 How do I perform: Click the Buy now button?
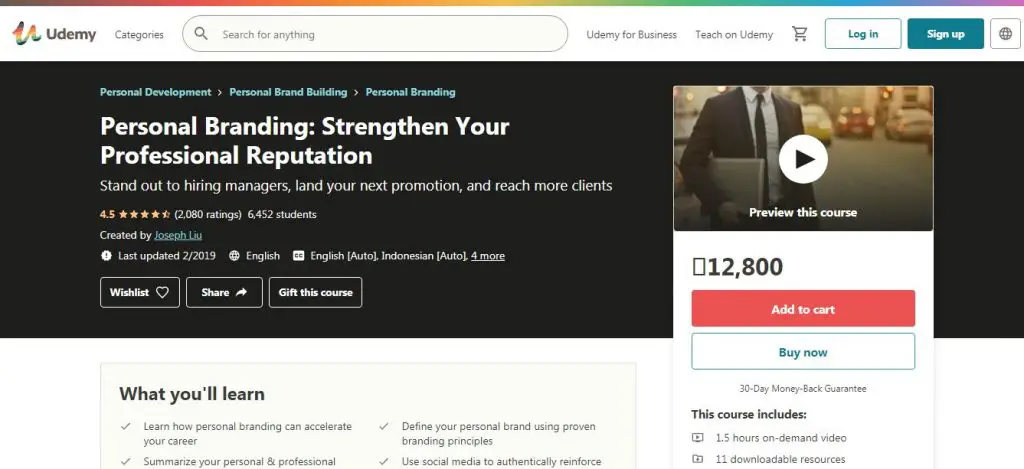pyautogui.click(x=803, y=352)
